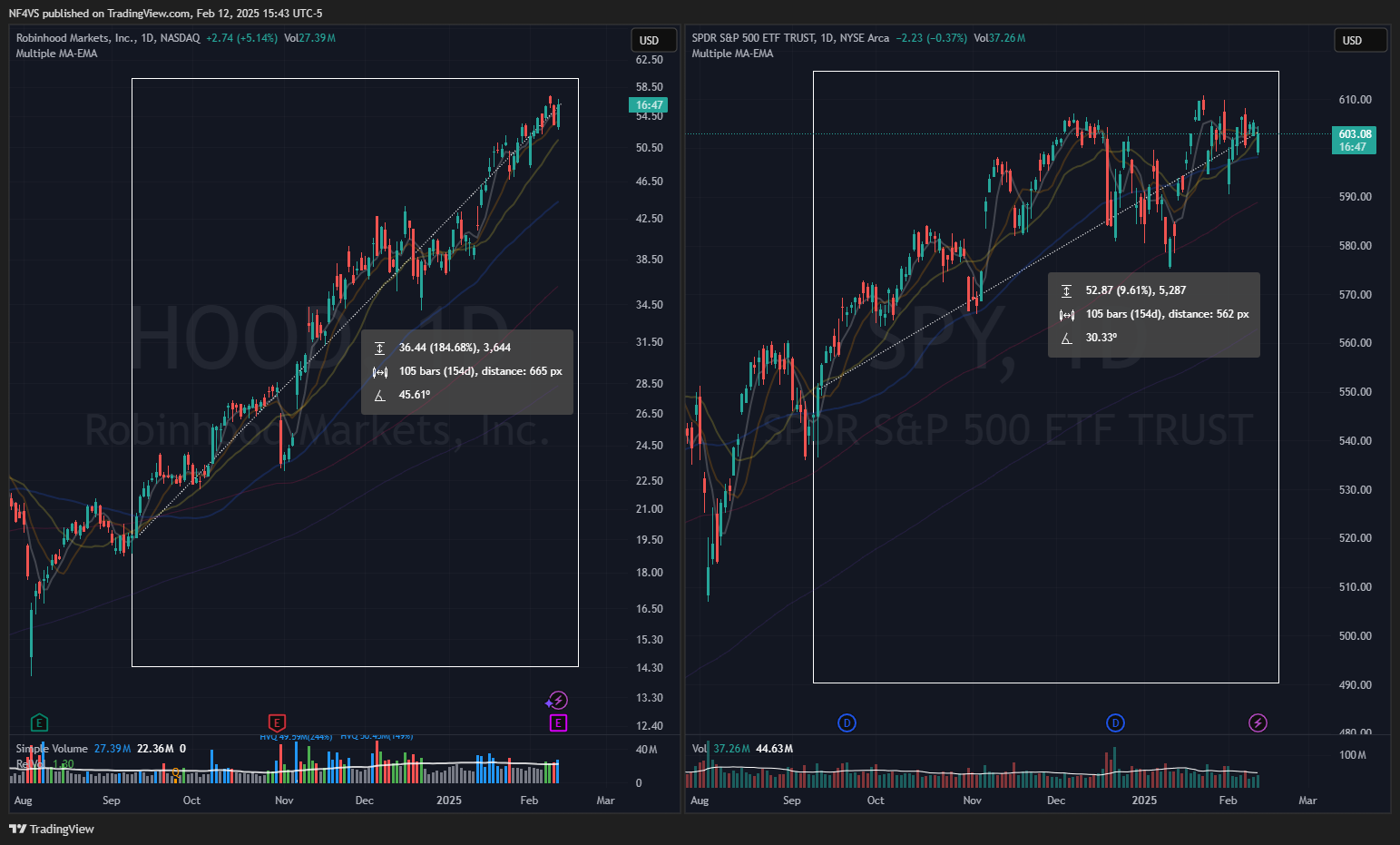Click the SPY dividend D marker near September
Screen dimensions: 1400x845
click(x=847, y=723)
